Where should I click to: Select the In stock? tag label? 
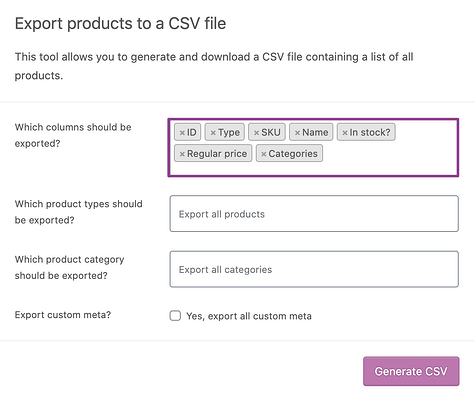tap(370, 132)
